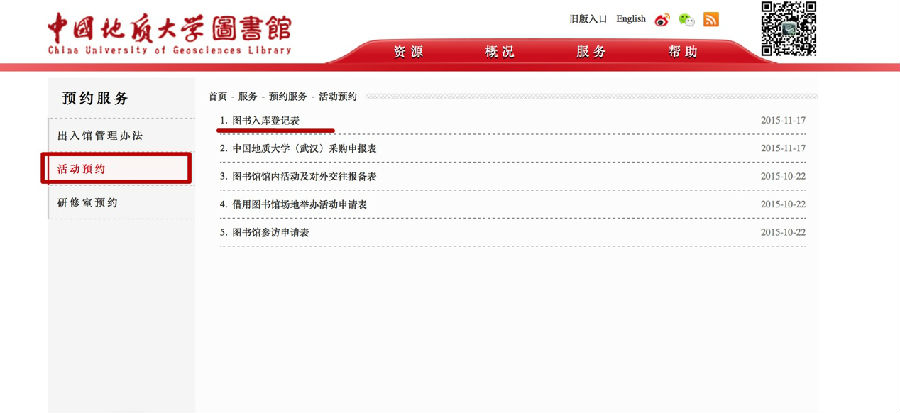
Task: Switch site language to English
Action: [x=631, y=19]
